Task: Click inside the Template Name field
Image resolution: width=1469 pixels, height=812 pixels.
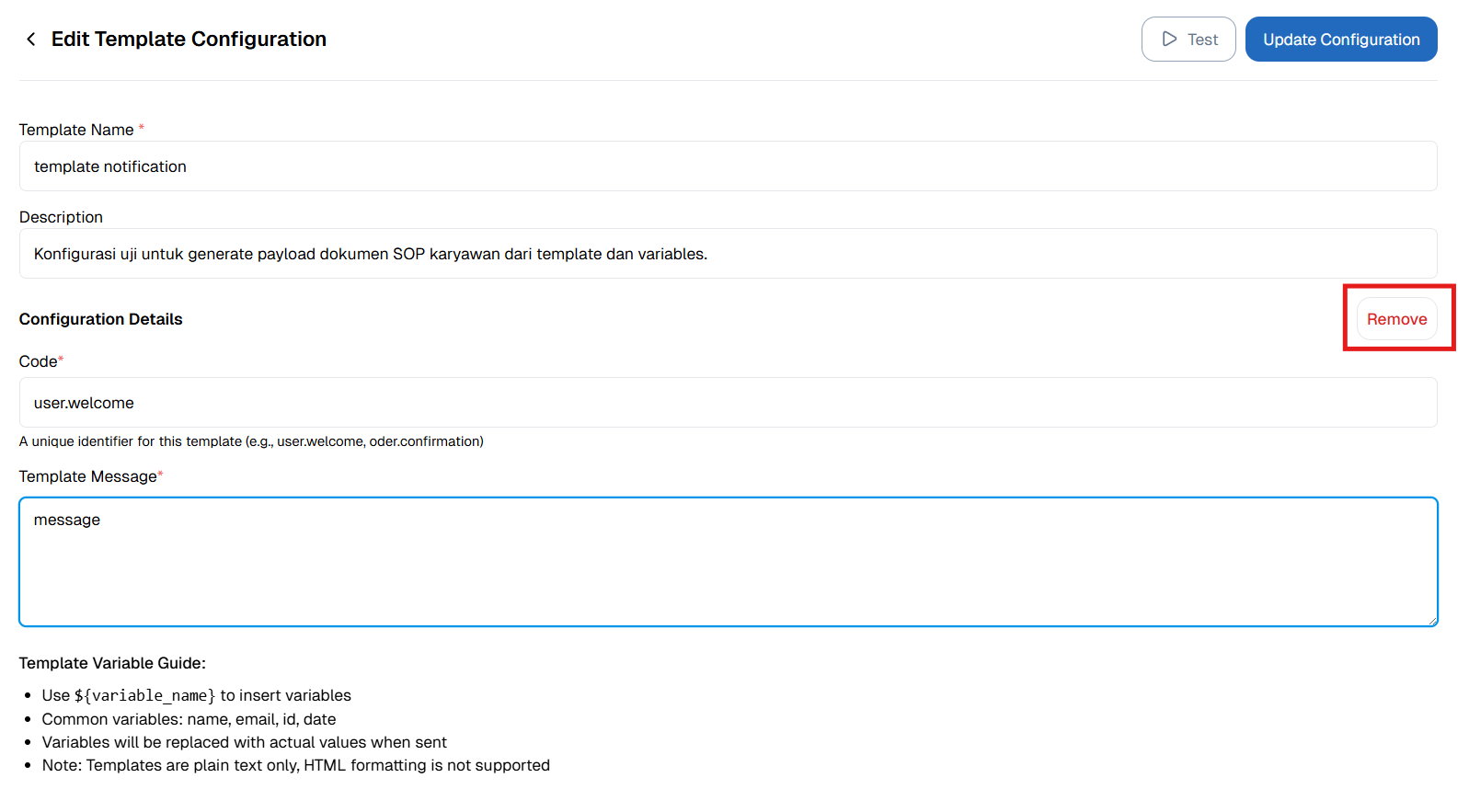Action: click(x=368, y=166)
